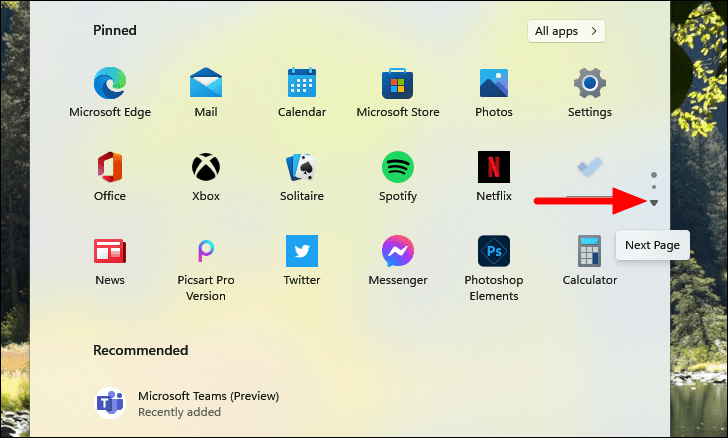Launch the Netflix app

(x=494, y=177)
